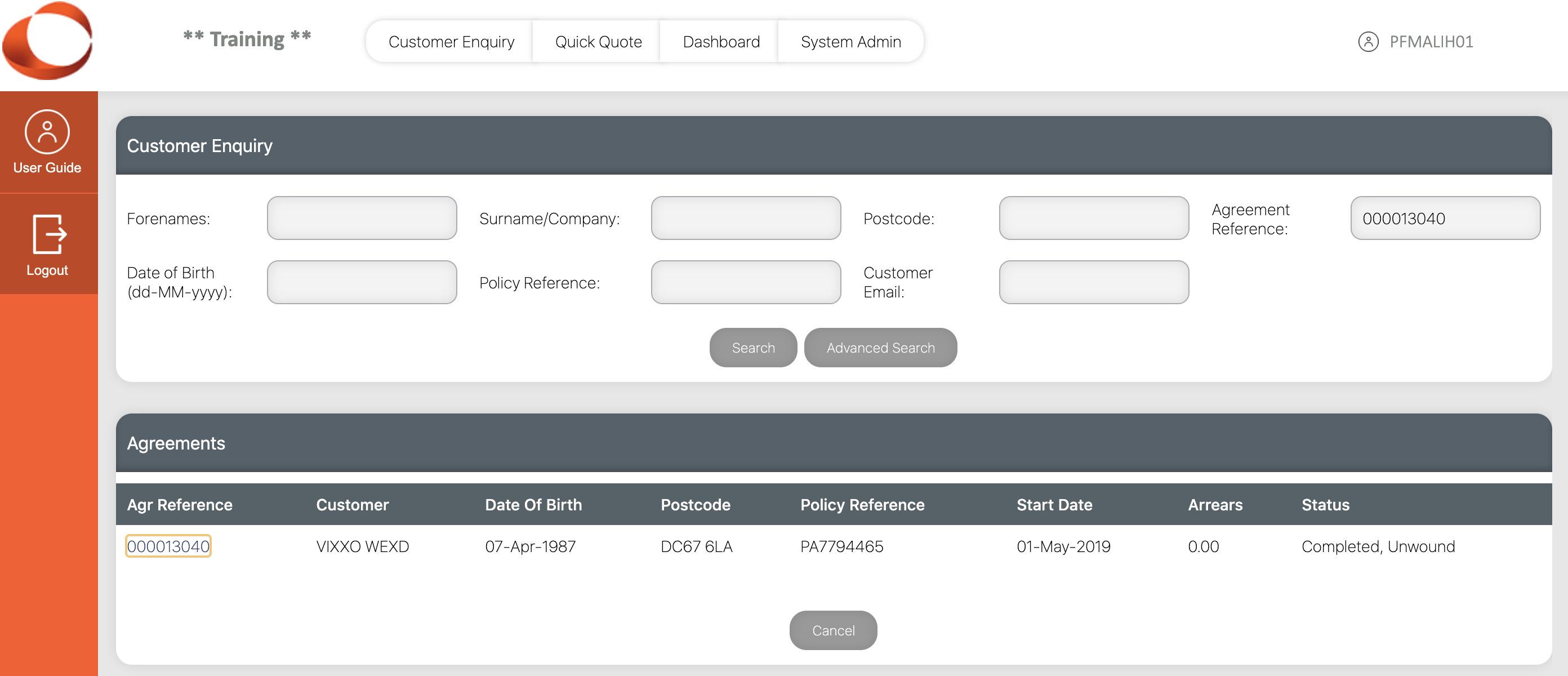Click the Cancel button
Viewport: 1568px width, 676px height.
point(833,630)
